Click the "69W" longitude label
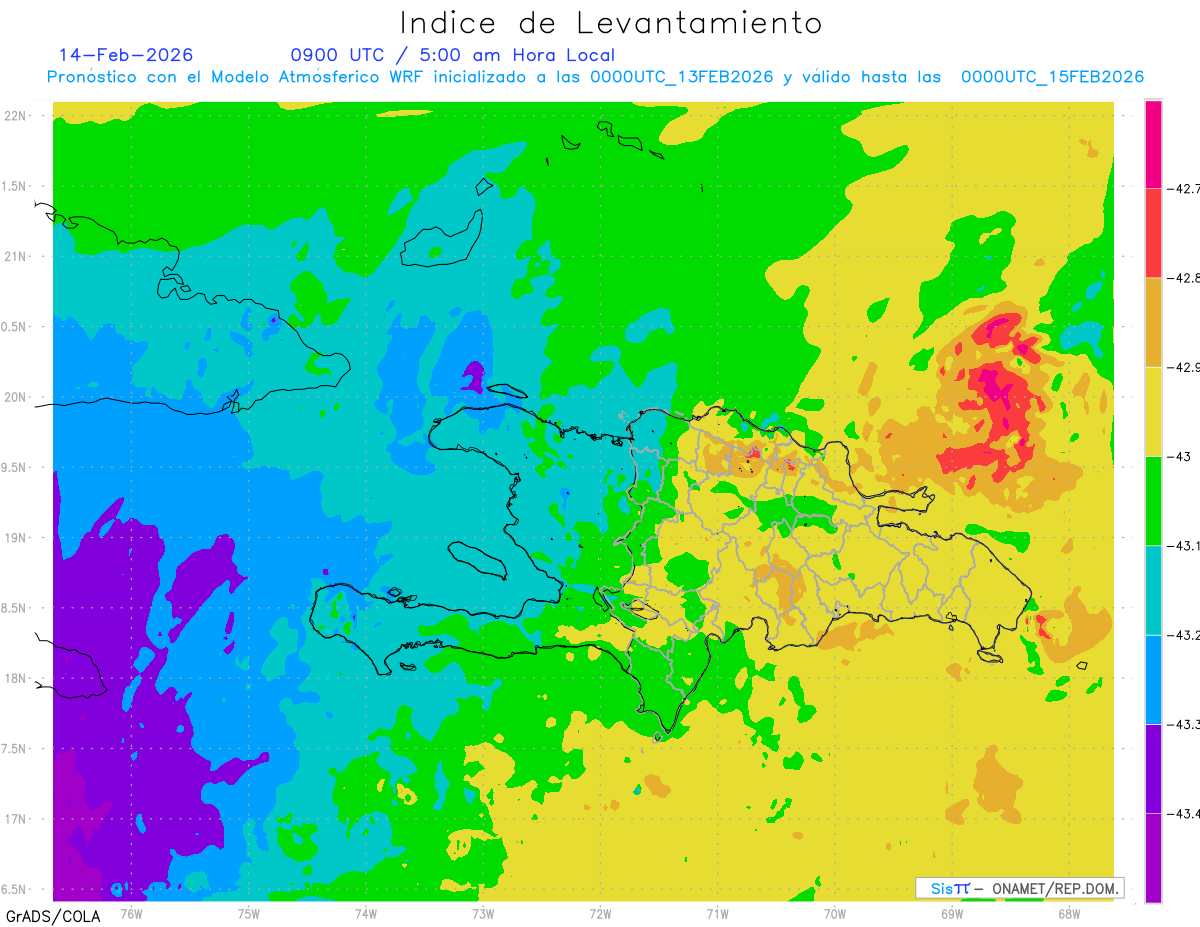This screenshot has width=1200, height=927. 951,913
